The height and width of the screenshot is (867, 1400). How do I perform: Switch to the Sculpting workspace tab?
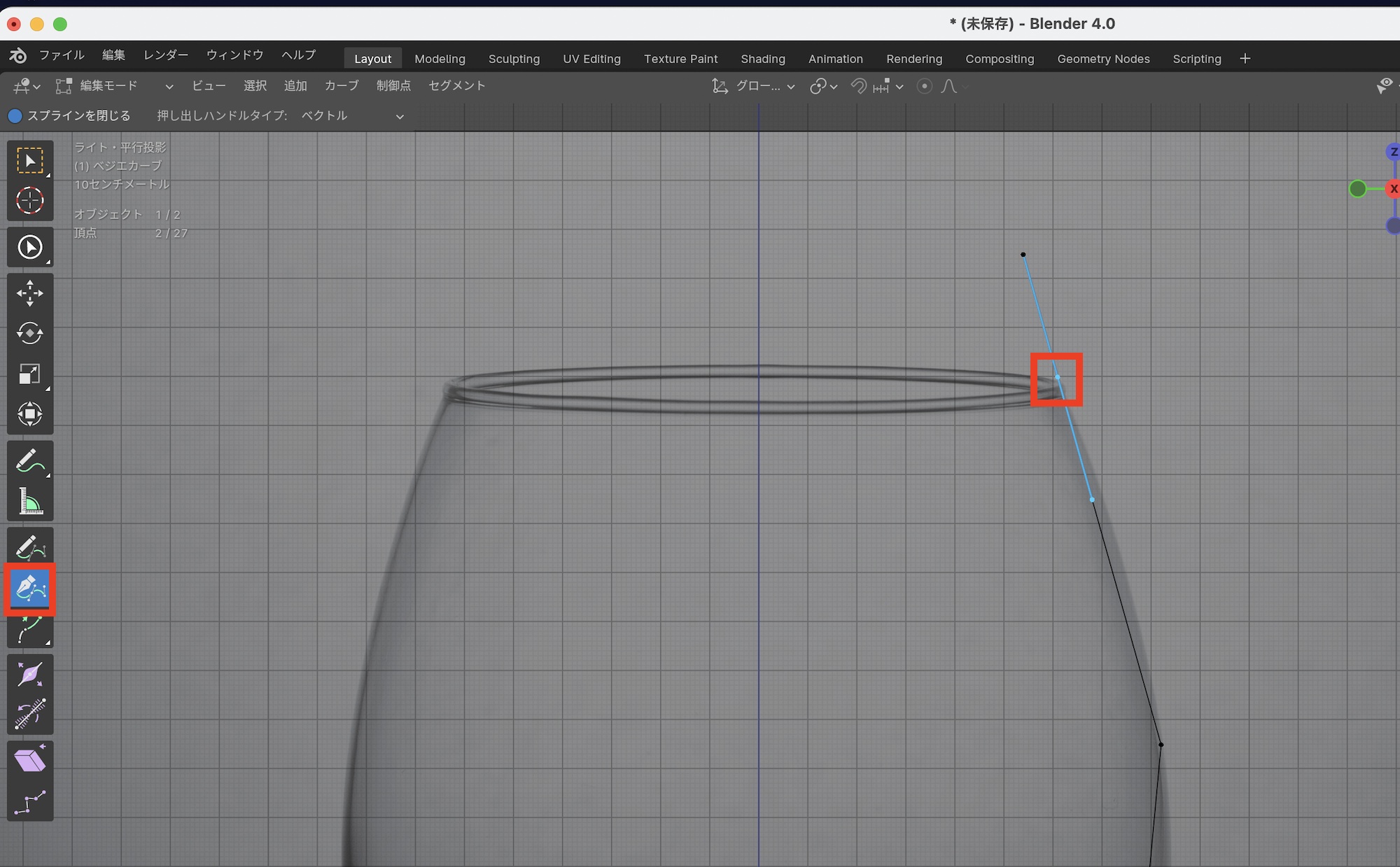[x=514, y=59]
